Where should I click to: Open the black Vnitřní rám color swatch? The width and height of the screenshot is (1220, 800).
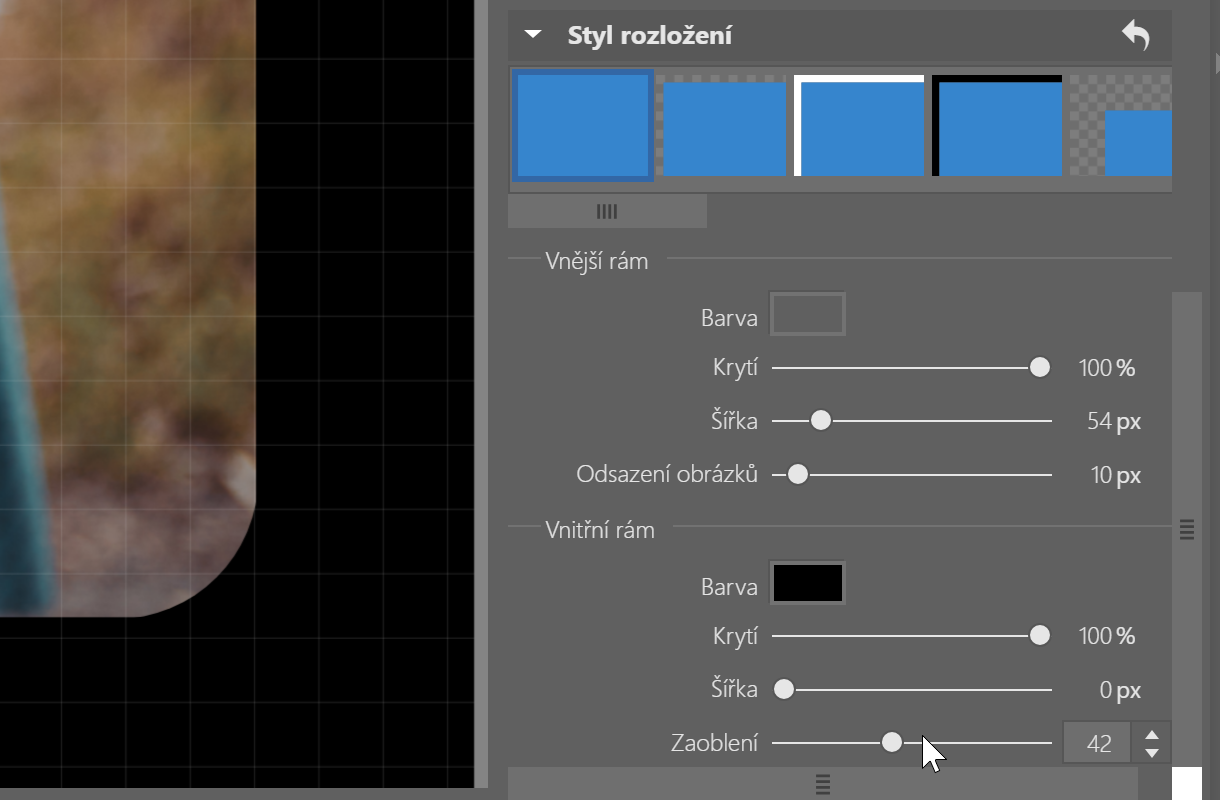(807, 582)
